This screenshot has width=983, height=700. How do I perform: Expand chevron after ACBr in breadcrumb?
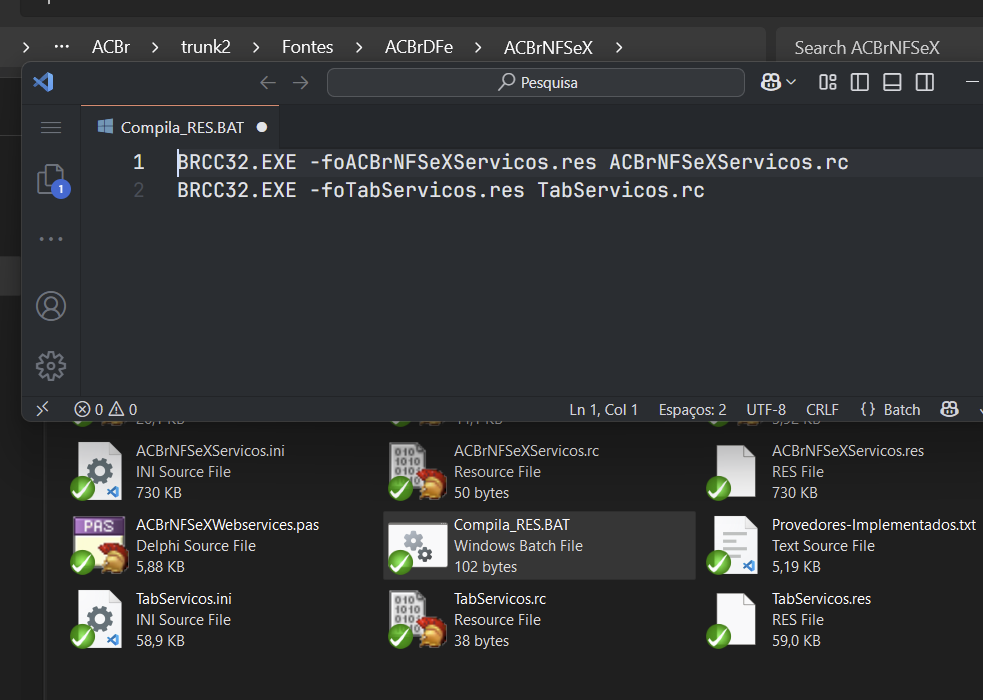tap(155, 48)
